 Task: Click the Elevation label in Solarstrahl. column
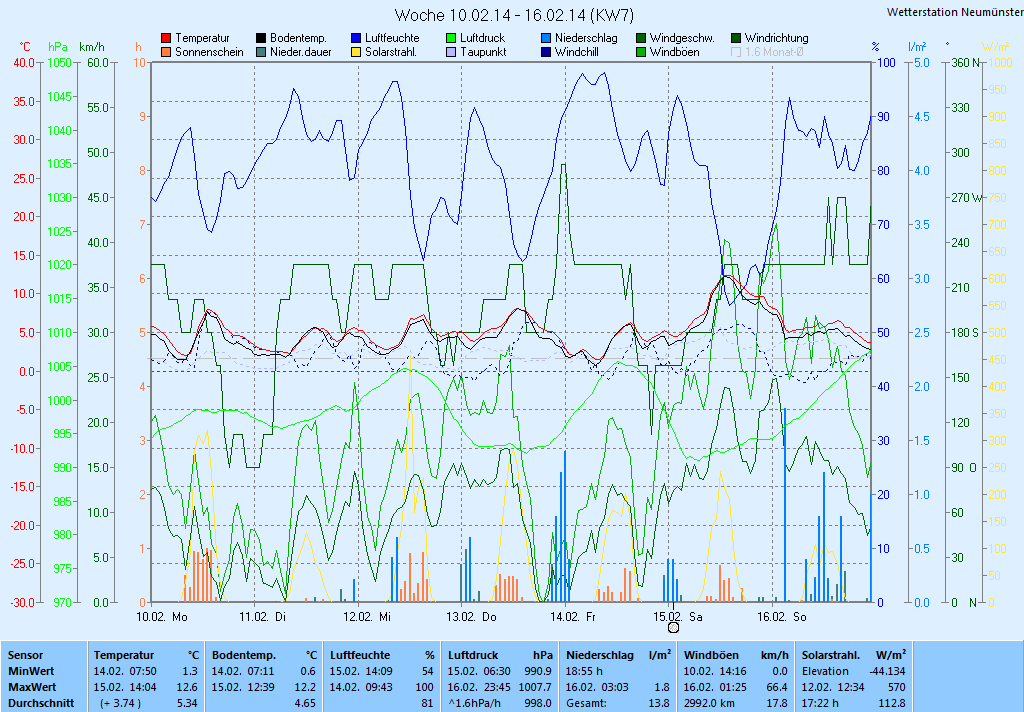[x=825, y=671]
